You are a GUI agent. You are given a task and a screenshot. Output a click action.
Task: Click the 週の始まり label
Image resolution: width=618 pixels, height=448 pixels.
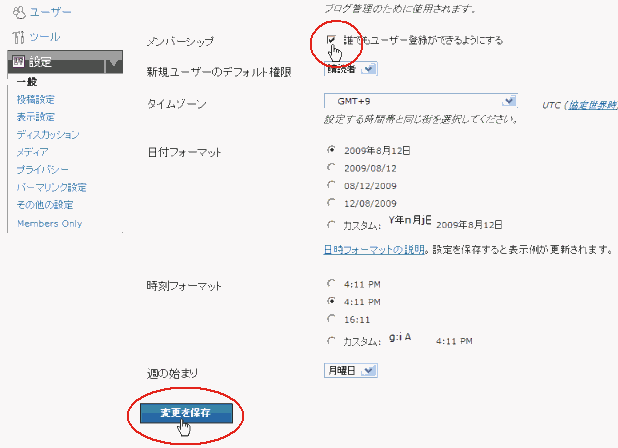click(x=172, y=374)
